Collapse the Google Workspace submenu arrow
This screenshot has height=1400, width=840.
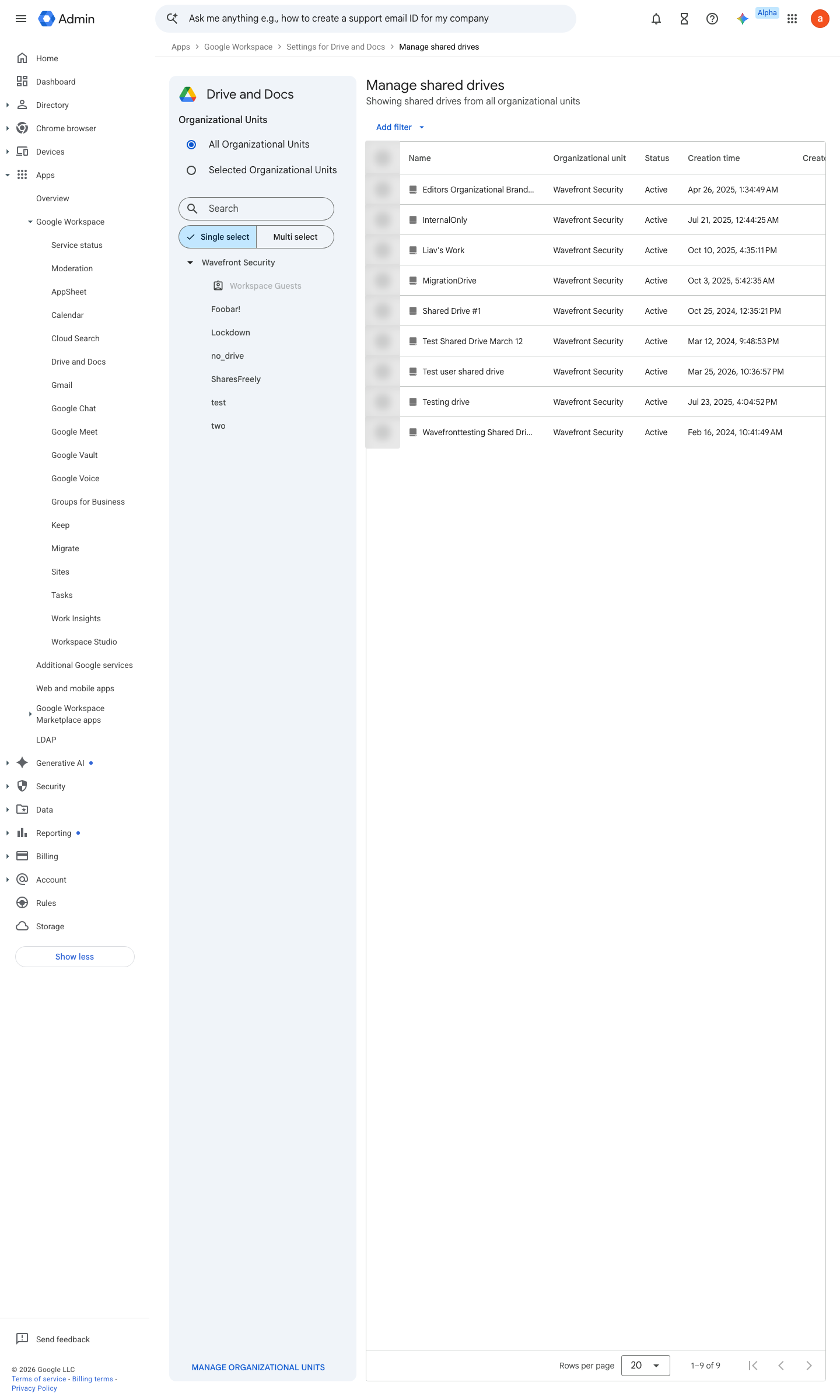point(30,222)
